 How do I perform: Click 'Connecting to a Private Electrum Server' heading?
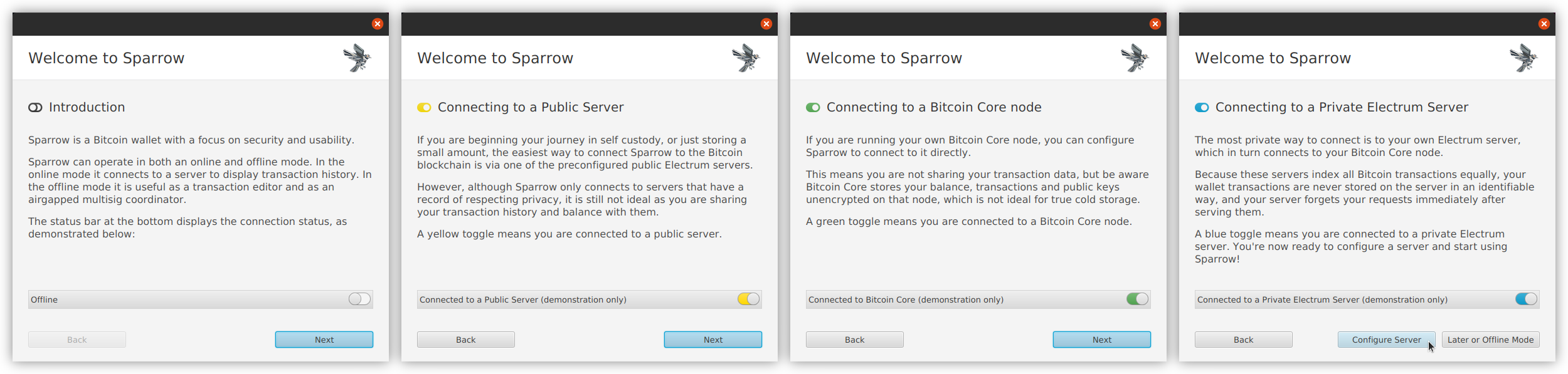[1342, 107]
